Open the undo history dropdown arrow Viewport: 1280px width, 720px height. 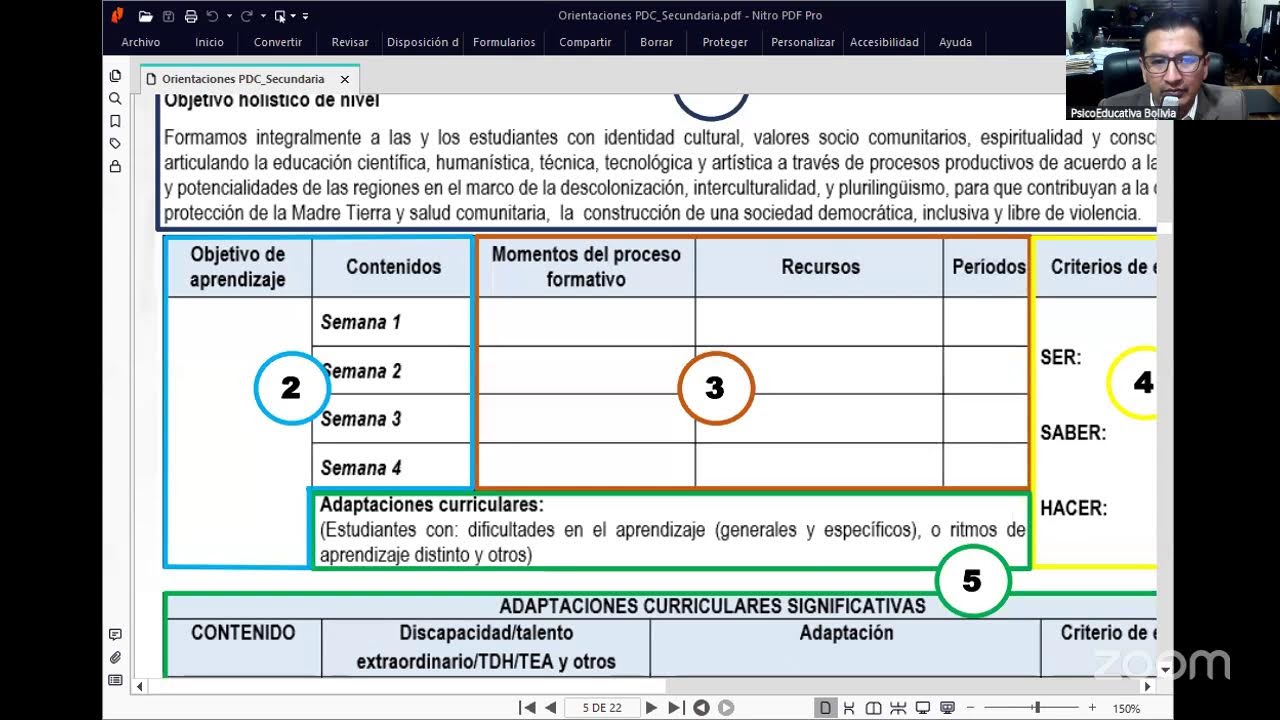[229, 16]
